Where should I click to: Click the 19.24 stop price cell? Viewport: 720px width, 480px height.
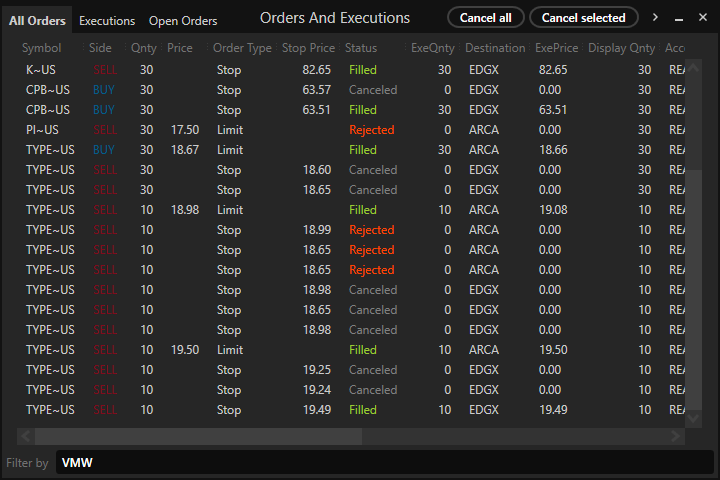point(317,390)
